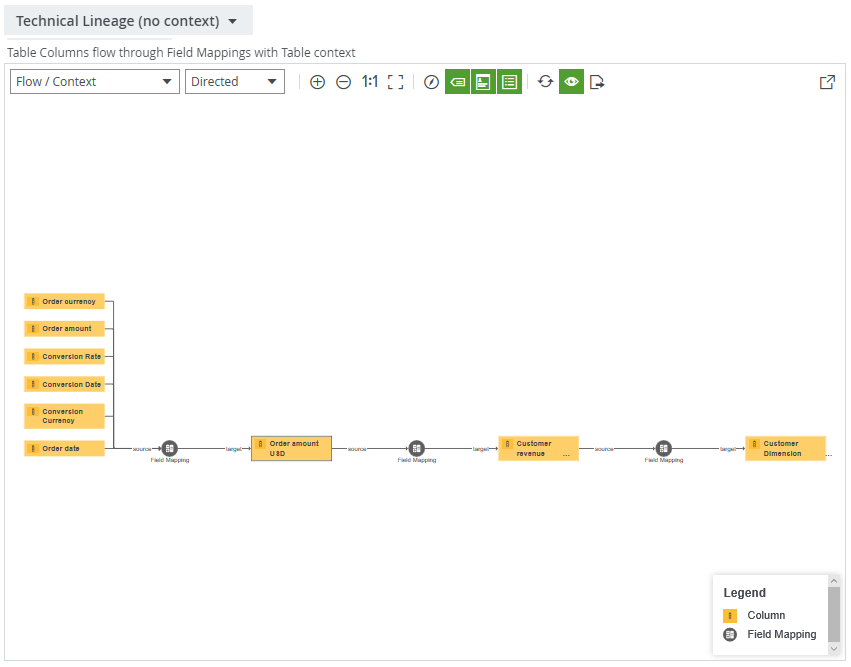851x667 pixels.
Task: Select the Order amount USD column node
Action: click(x=291, y=448)
